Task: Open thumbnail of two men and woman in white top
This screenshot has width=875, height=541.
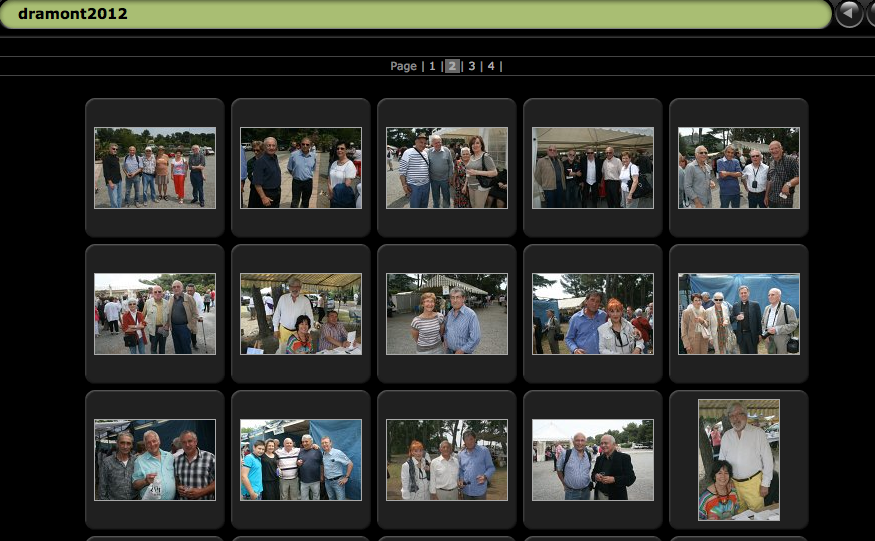Action: click(x=301, y=167)
